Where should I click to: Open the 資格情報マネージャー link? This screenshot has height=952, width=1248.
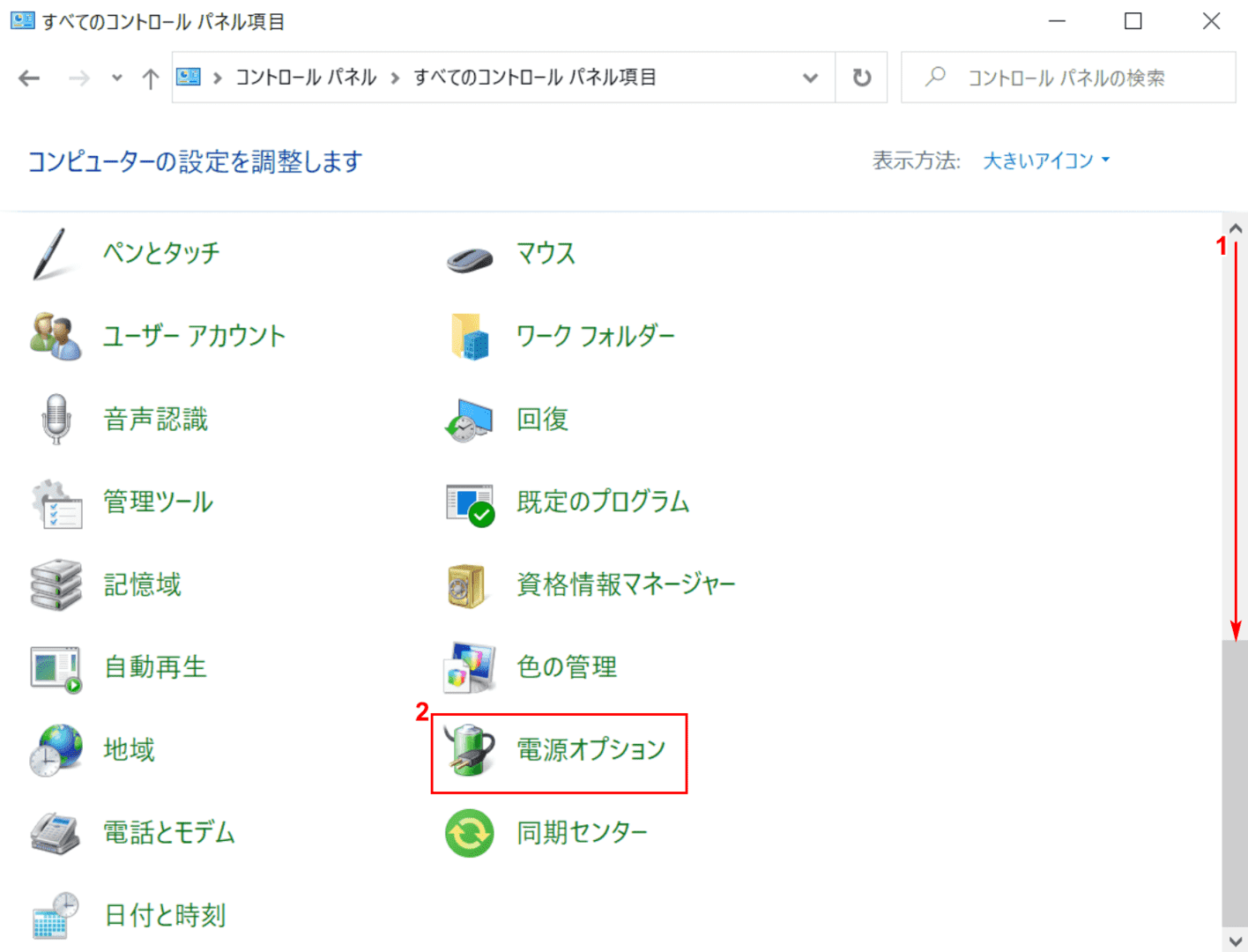pyautogui.click(x=626, y=584)
